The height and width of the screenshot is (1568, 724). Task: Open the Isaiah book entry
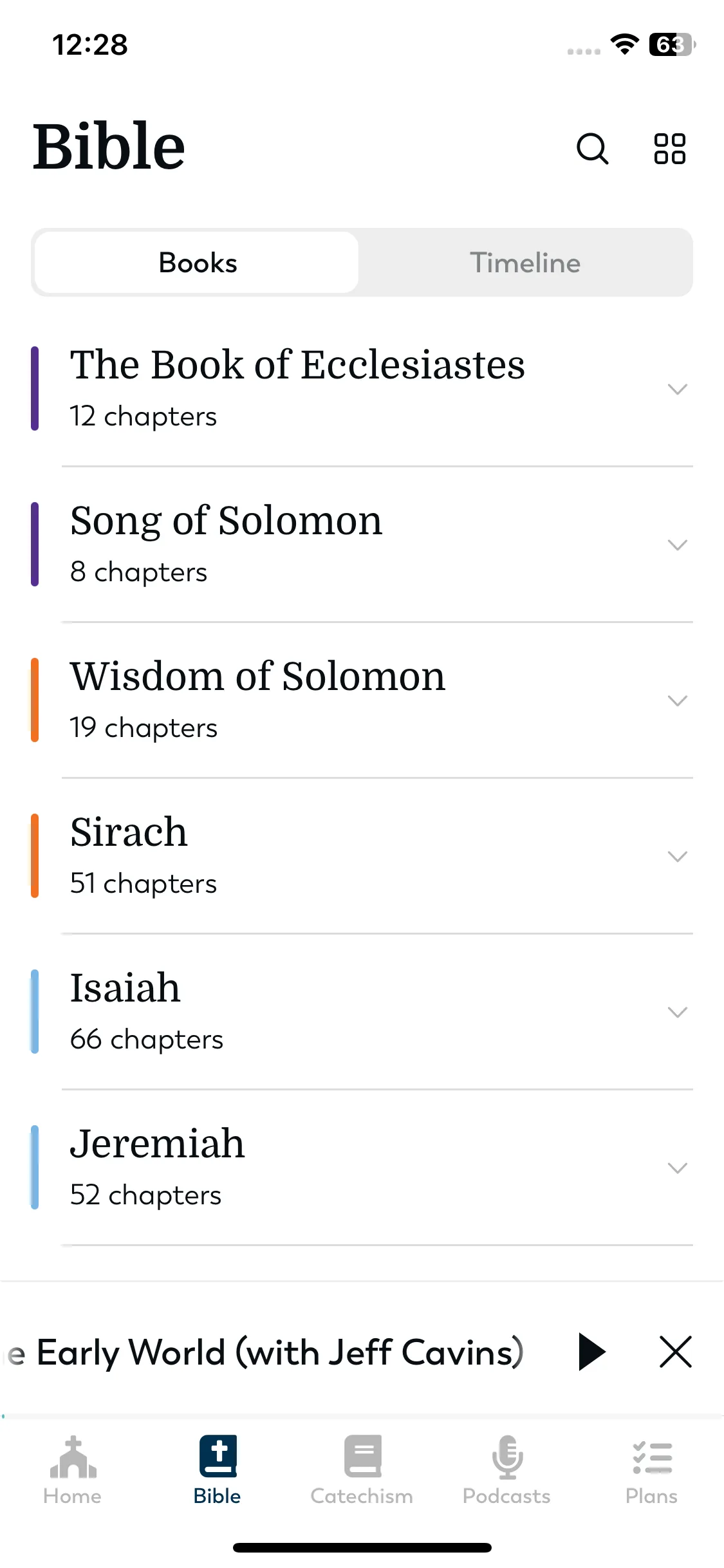point(362,1012)
